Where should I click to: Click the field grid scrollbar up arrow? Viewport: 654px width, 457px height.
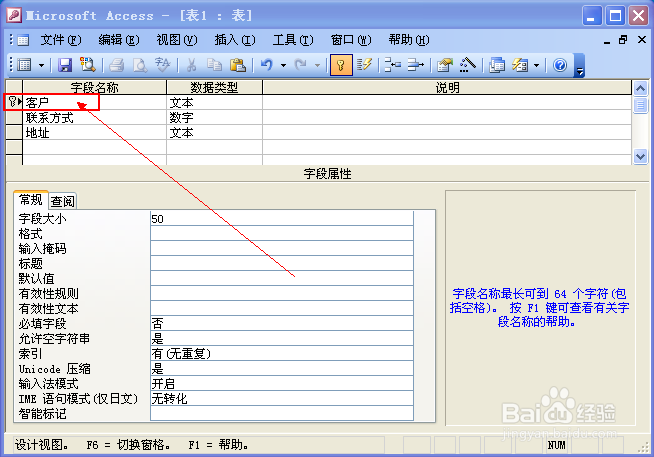(641, 88)
